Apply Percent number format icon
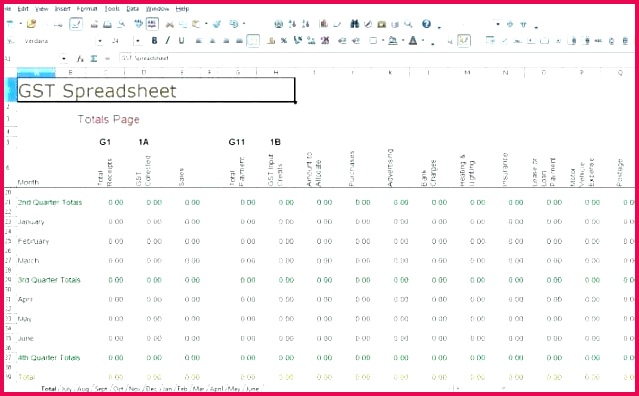This screenshot has height=396, width=639. (284, 41)
